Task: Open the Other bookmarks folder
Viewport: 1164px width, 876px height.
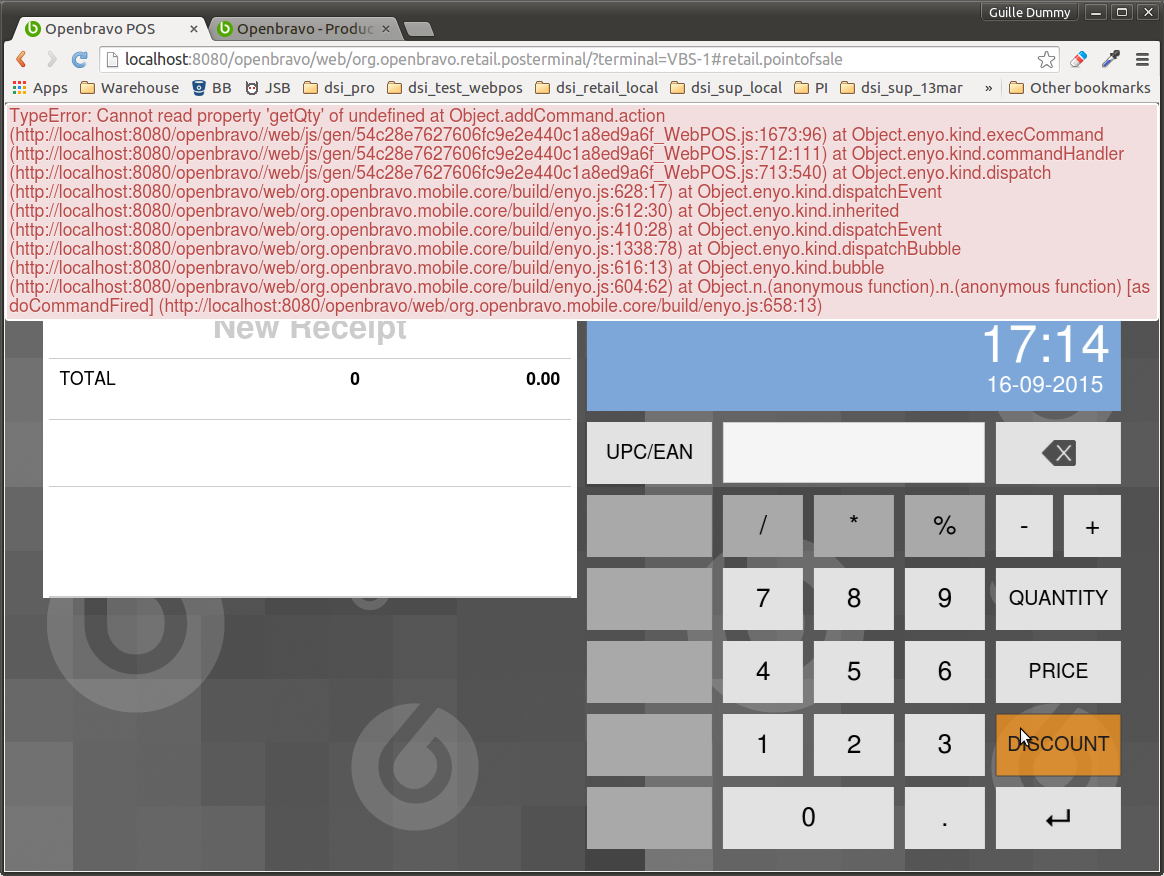Action: (x=1080, y=88)
